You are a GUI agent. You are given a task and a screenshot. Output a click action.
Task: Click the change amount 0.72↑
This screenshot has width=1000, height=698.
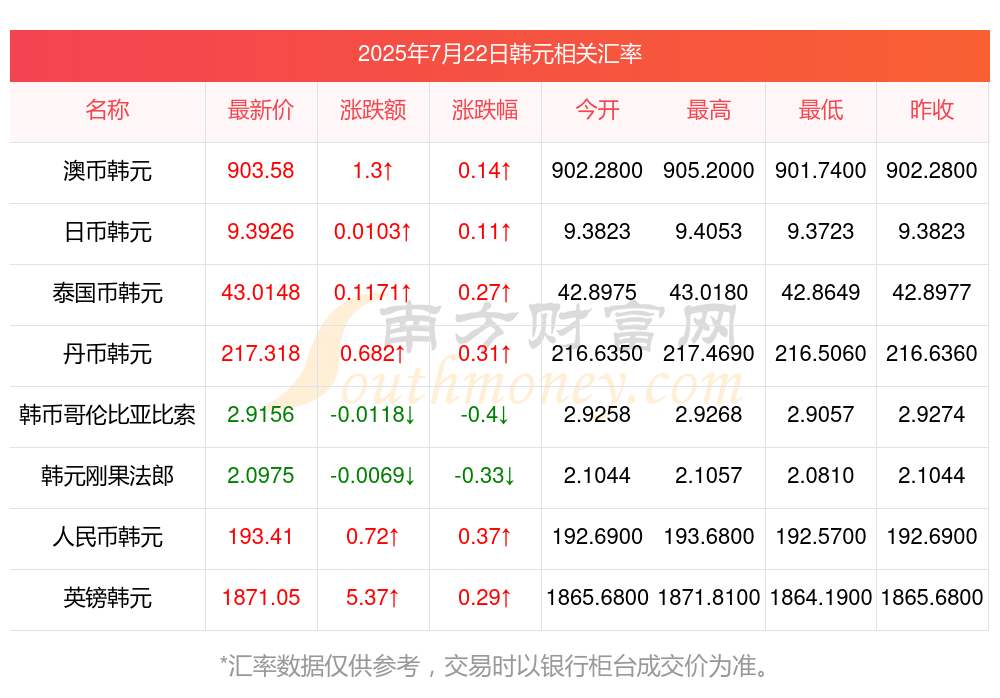coord(373,537)
